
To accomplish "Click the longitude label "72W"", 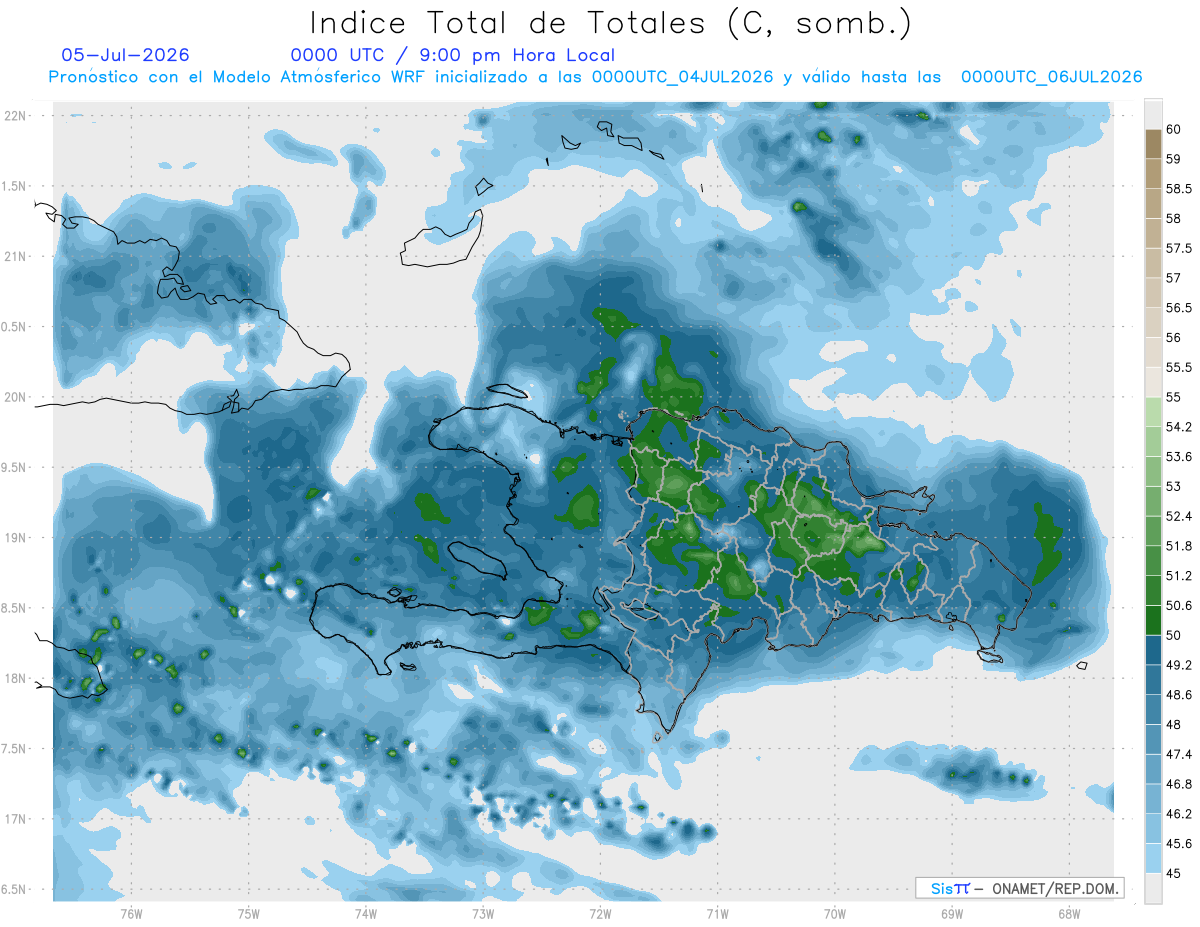I will 600,914.
